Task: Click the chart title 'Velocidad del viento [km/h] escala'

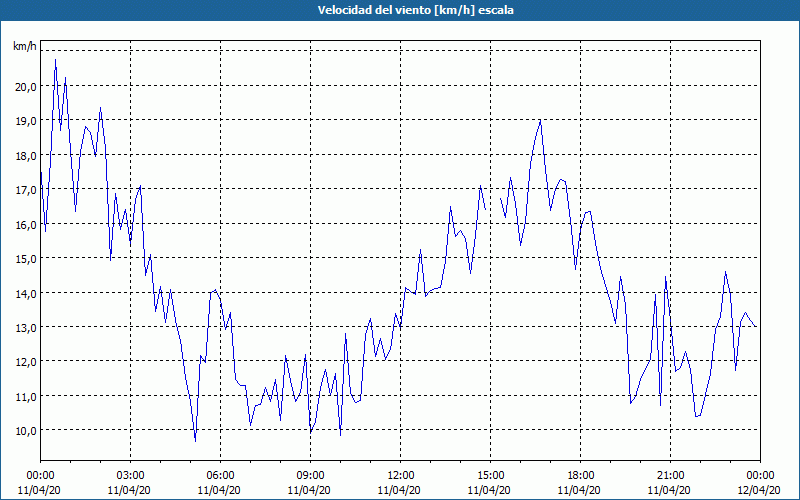Action: (415, 10)
